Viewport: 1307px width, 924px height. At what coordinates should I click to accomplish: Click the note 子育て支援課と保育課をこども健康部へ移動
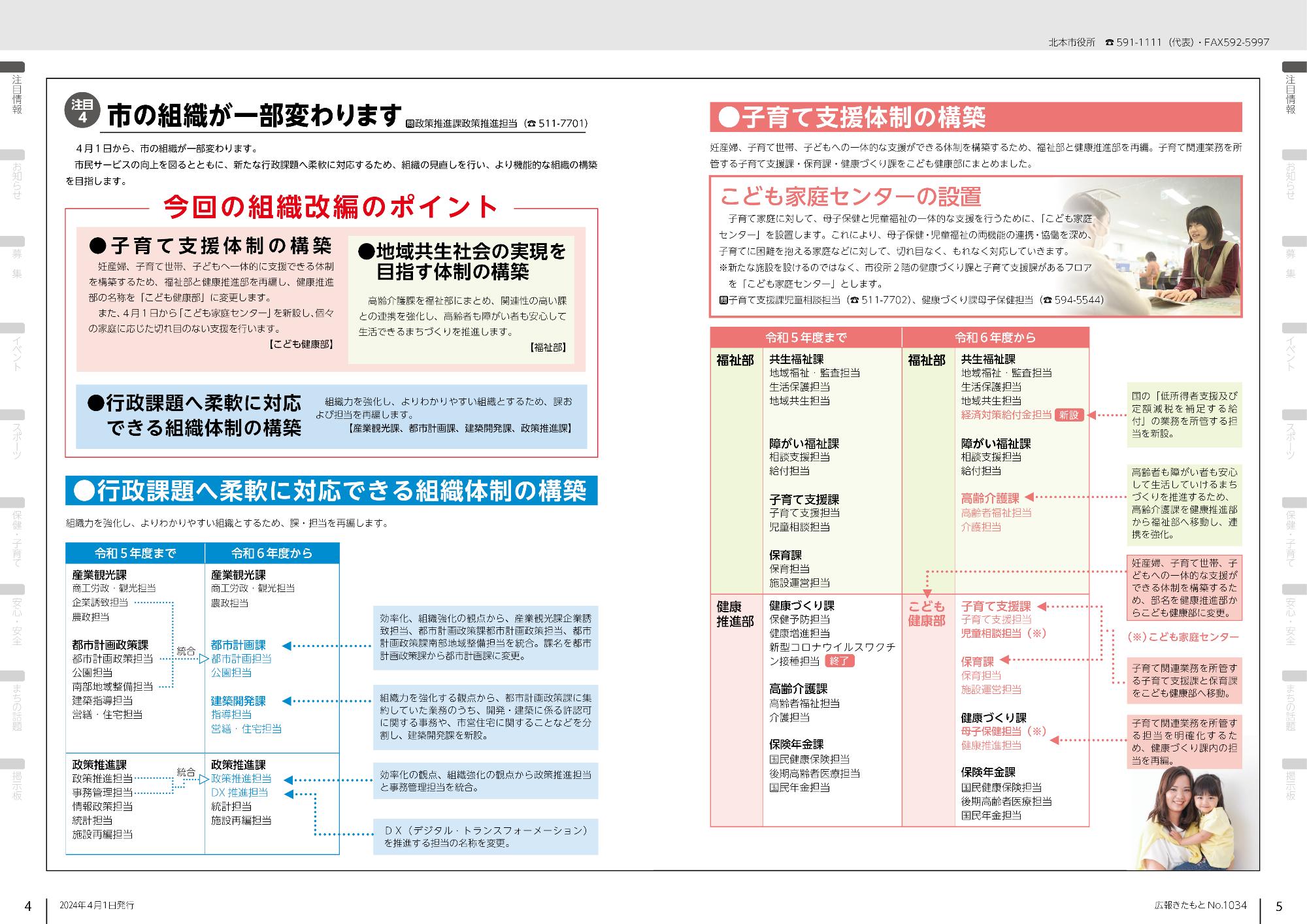1184,680
